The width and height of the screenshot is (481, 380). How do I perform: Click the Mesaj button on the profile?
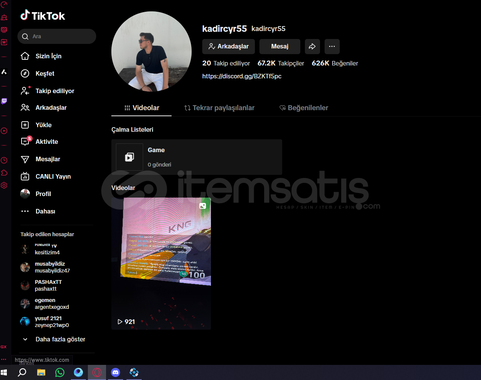pos(280,46)
